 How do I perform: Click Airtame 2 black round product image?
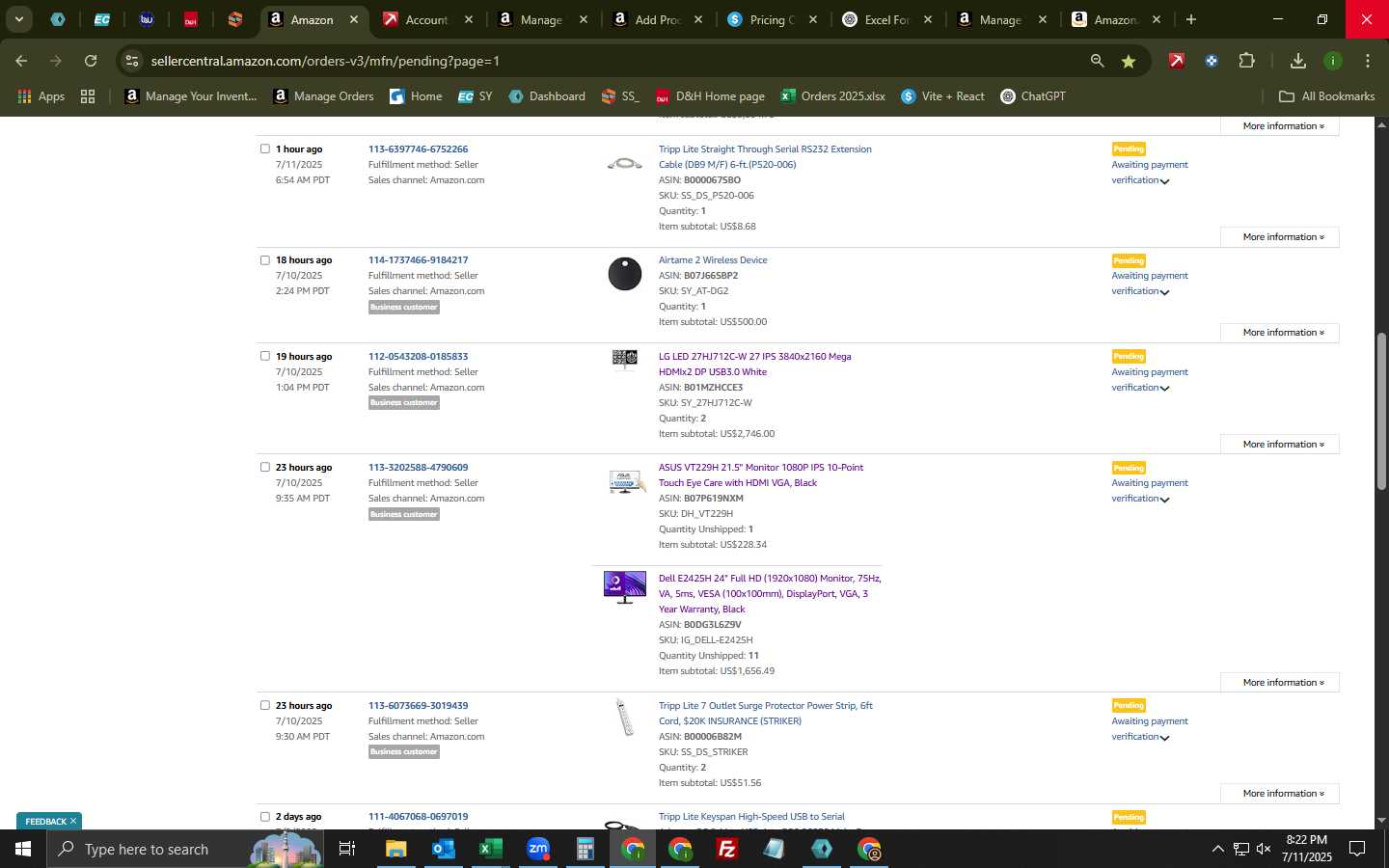625,274
